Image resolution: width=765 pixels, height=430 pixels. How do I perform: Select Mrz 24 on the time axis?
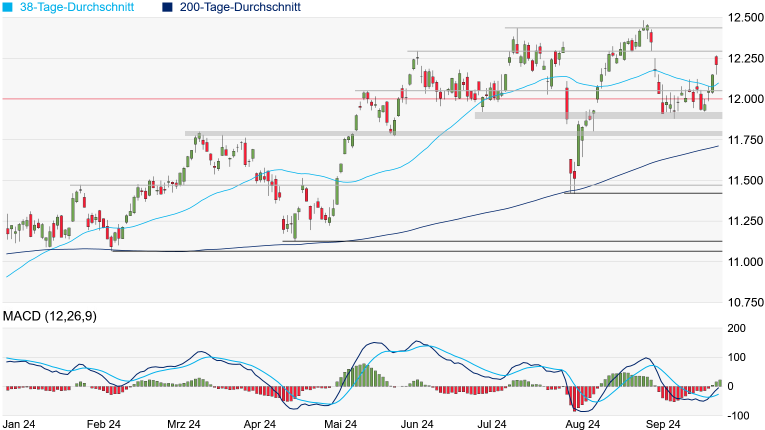[x=181, y=423]
